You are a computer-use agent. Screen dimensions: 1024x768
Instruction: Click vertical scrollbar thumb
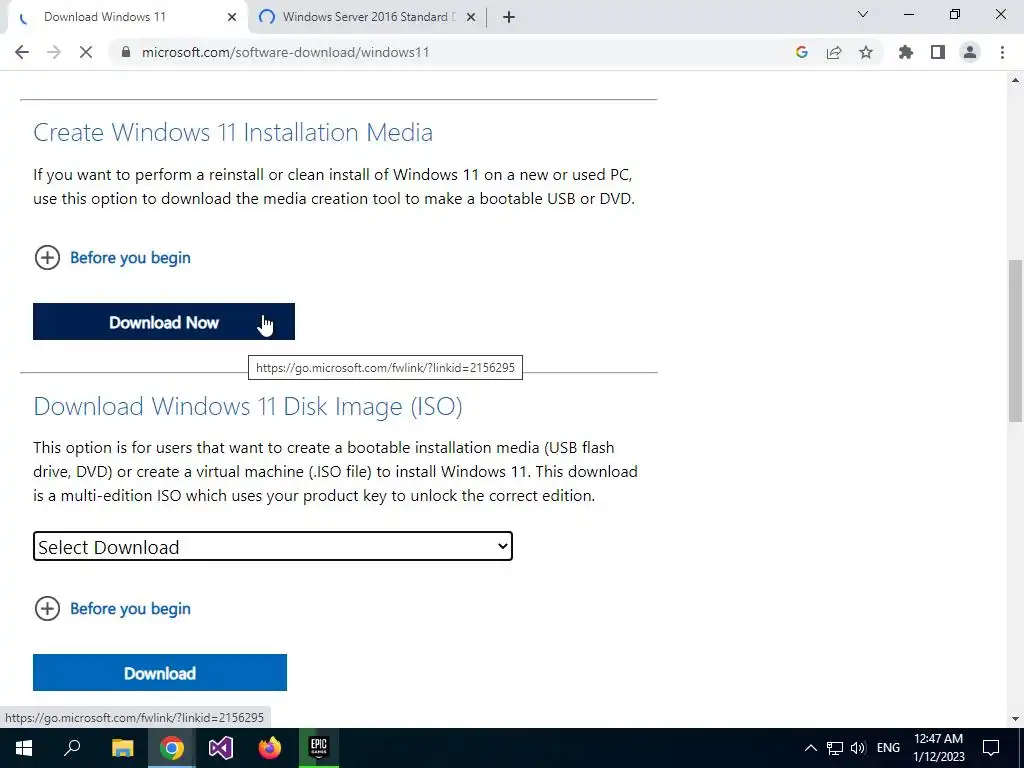1015,340
